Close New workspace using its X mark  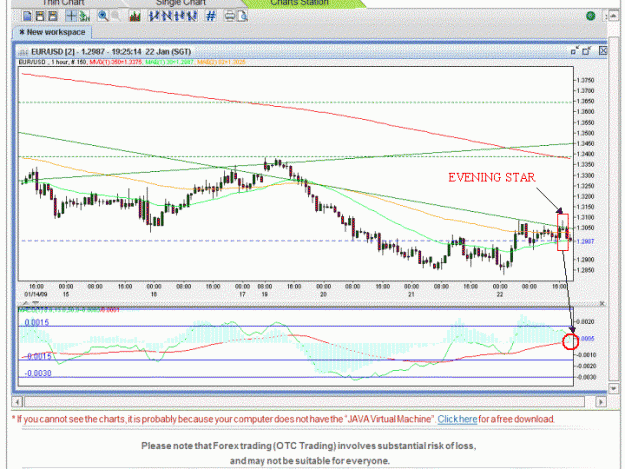[22, 32]
